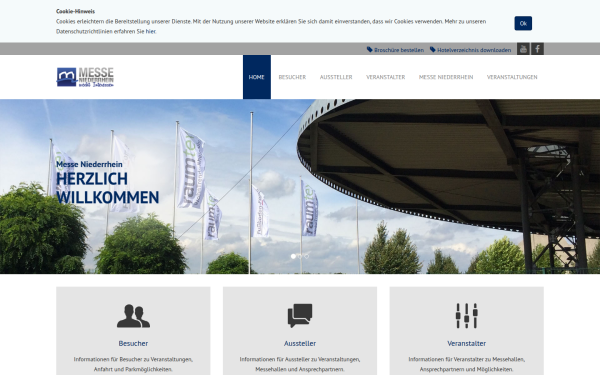The width and height of the screenshot is (600, 375).
Task: Accept cookies with the Ok button
Action: (523, 23)
